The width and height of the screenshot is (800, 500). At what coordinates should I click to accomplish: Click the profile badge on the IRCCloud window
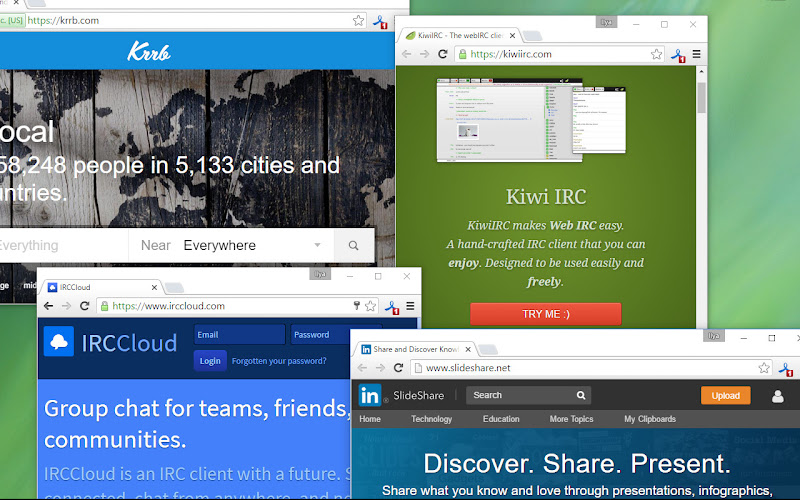click(320, 274)
